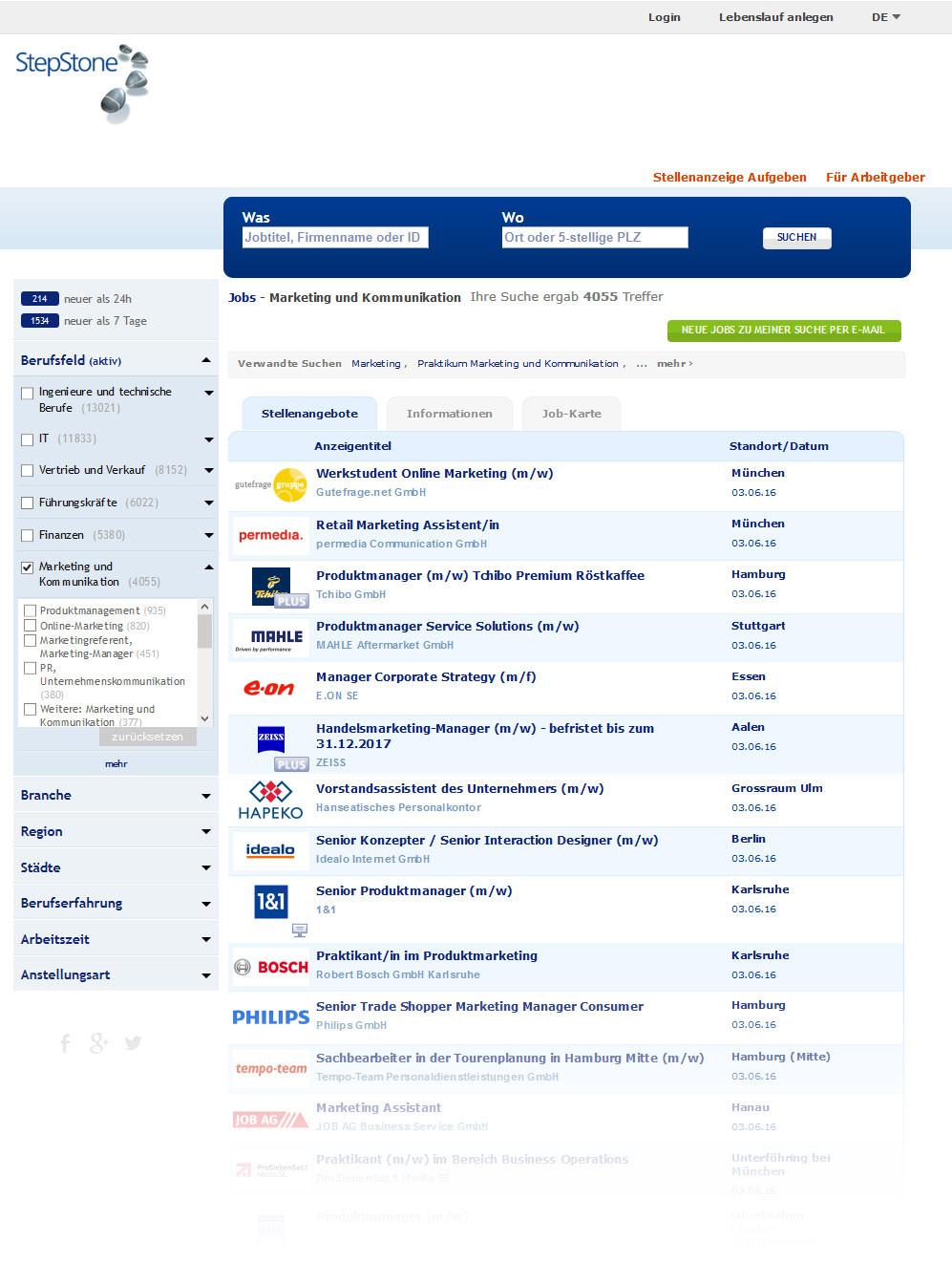Image resolution: width=952 pixels, height=1284 pixels.
Task: Expand the Berufserfahrung filter section
Action: coord(206,904)
